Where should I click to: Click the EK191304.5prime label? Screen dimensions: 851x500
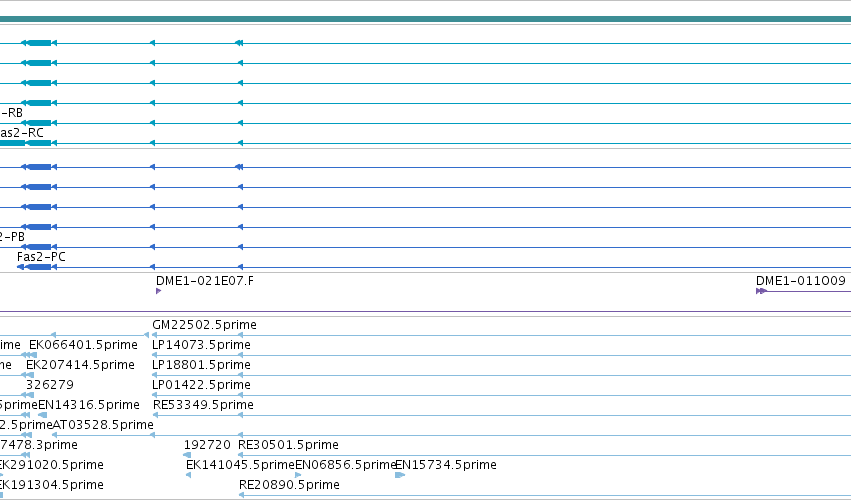pos(50,485)
